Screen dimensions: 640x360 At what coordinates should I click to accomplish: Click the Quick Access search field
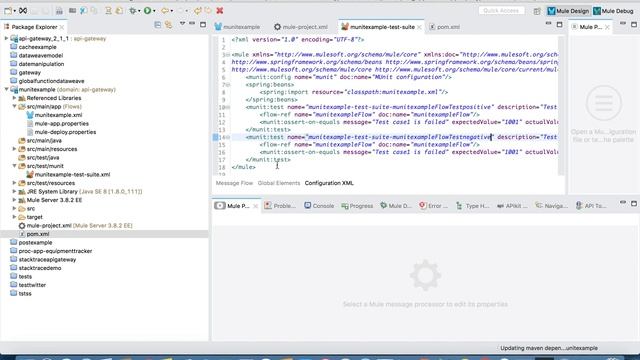click(x=501, y=11)
